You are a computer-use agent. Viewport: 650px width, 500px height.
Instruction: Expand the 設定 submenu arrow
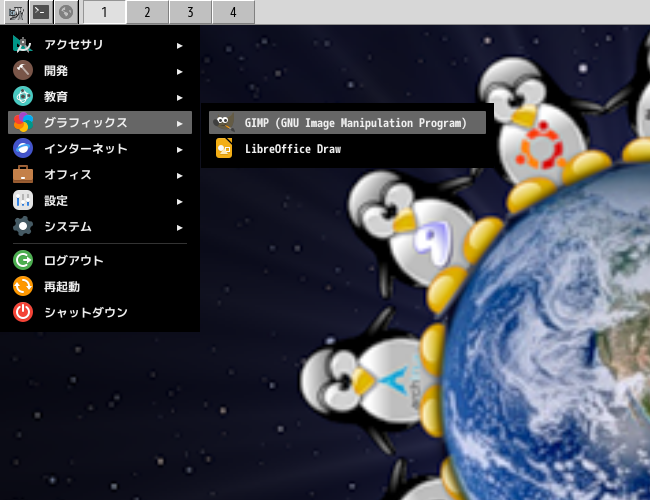pos(179,202)
